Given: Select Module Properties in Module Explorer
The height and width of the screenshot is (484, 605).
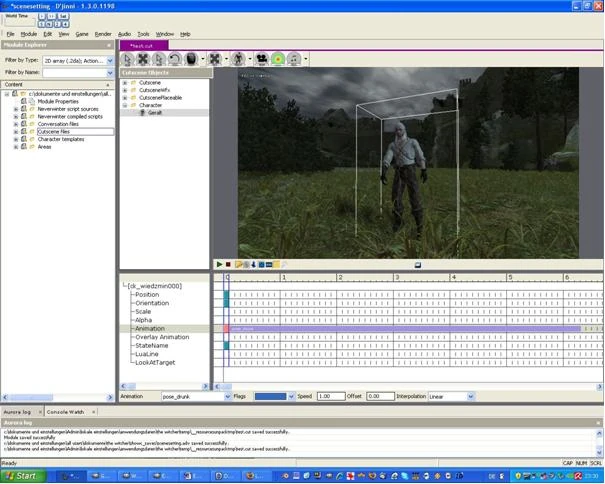Looking at the screenshot, I should pos(58,102).
